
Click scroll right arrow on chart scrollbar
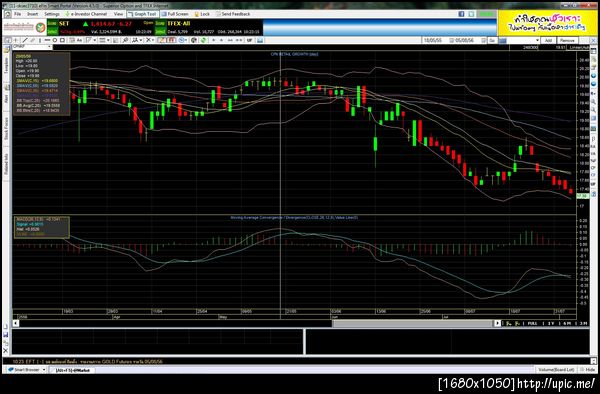point(497,323)
